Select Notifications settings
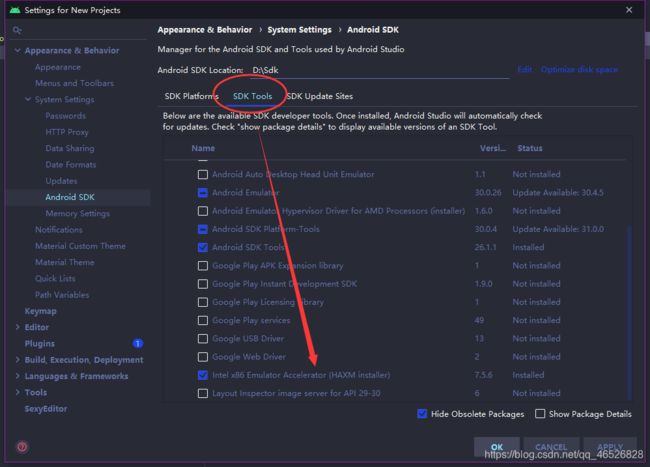 click(x=59, y=230)
